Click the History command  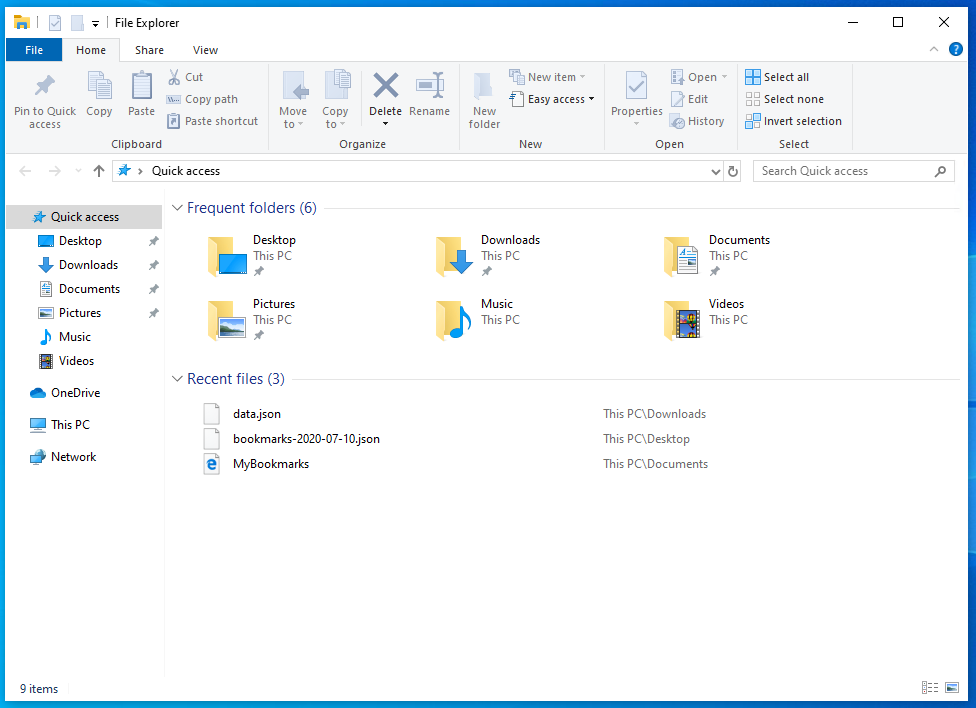pos(697,121)
